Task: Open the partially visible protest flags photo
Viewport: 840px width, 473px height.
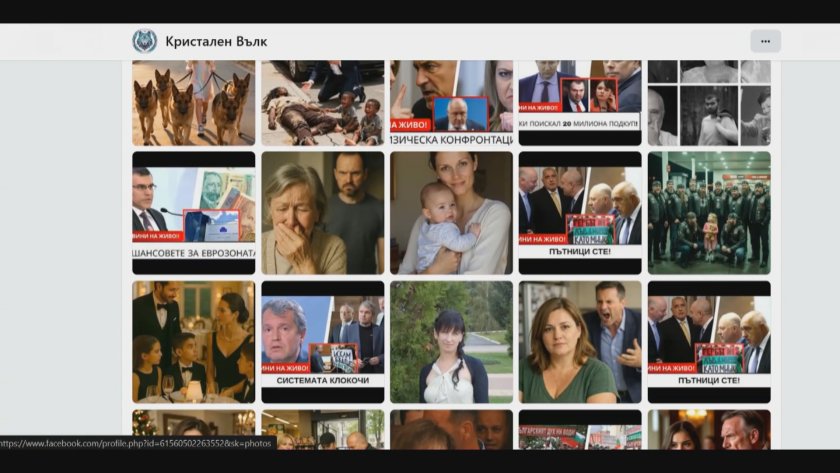Action: [x=580, y=429]
